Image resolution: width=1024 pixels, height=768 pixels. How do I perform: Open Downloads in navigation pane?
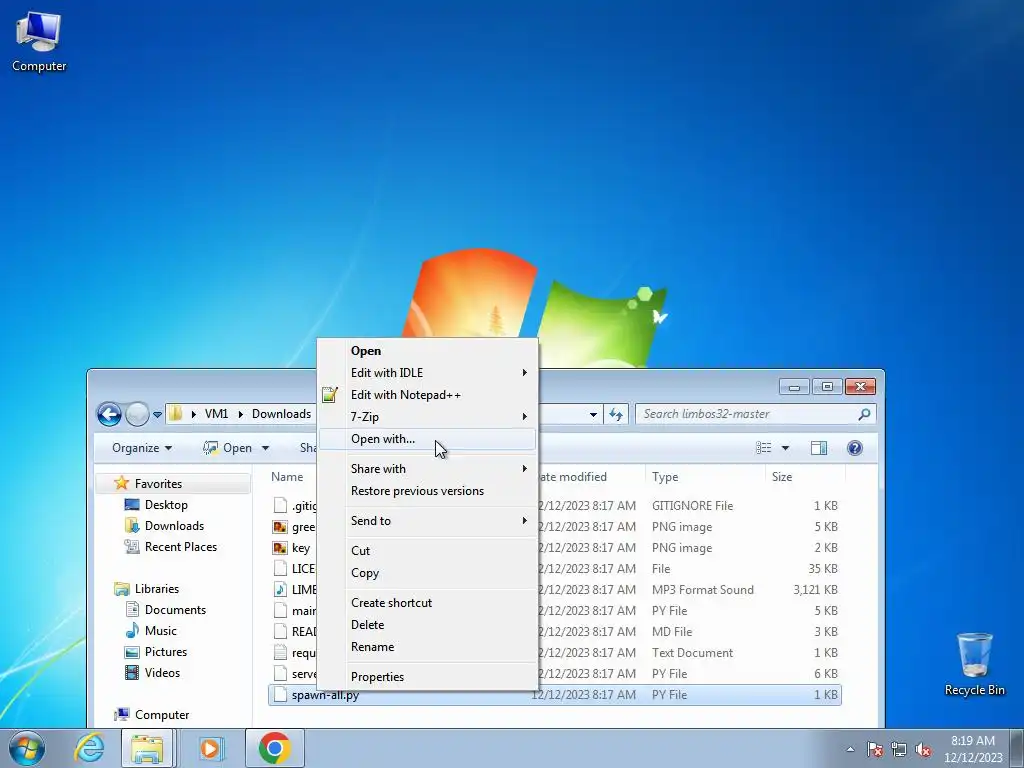[x=174, y=526]
